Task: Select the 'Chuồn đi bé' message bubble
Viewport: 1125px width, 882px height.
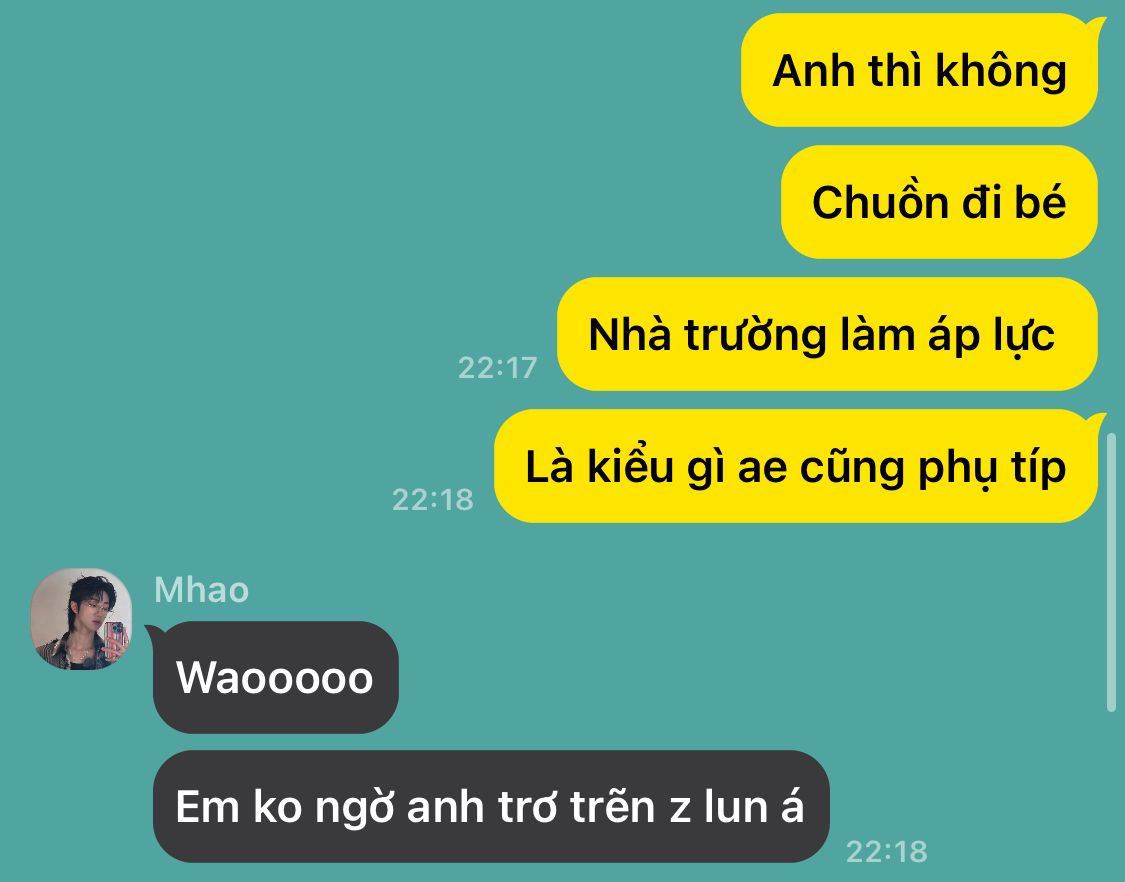Action: click(x=939, y=202)
